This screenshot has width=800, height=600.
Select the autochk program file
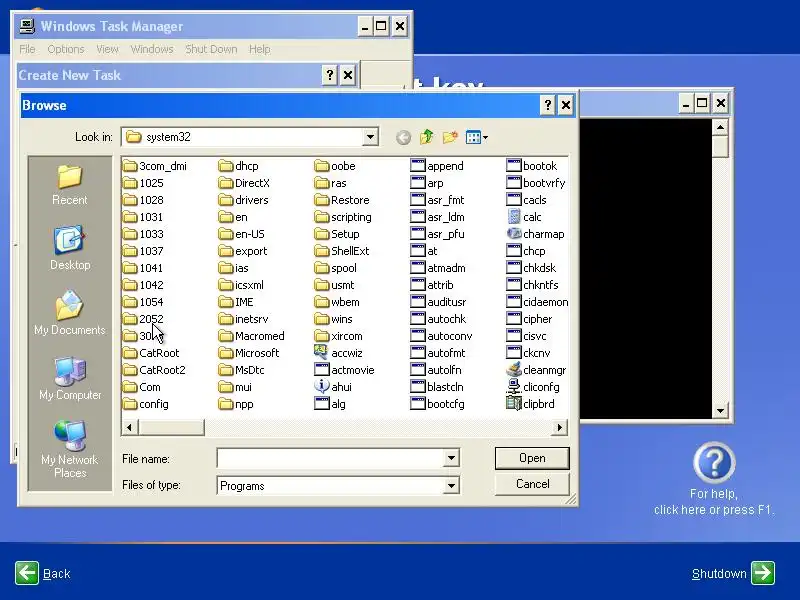439,319
